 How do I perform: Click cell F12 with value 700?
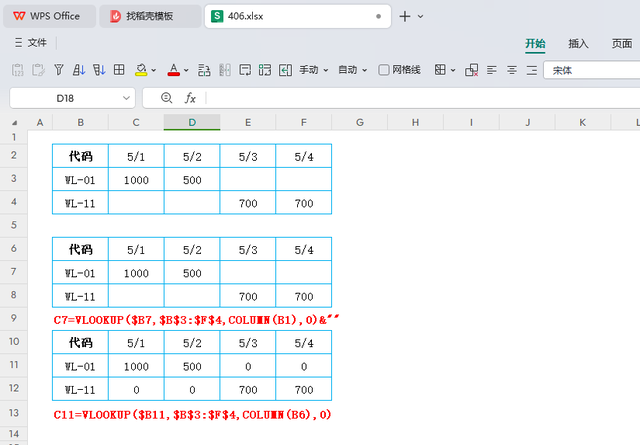(304, 389)
